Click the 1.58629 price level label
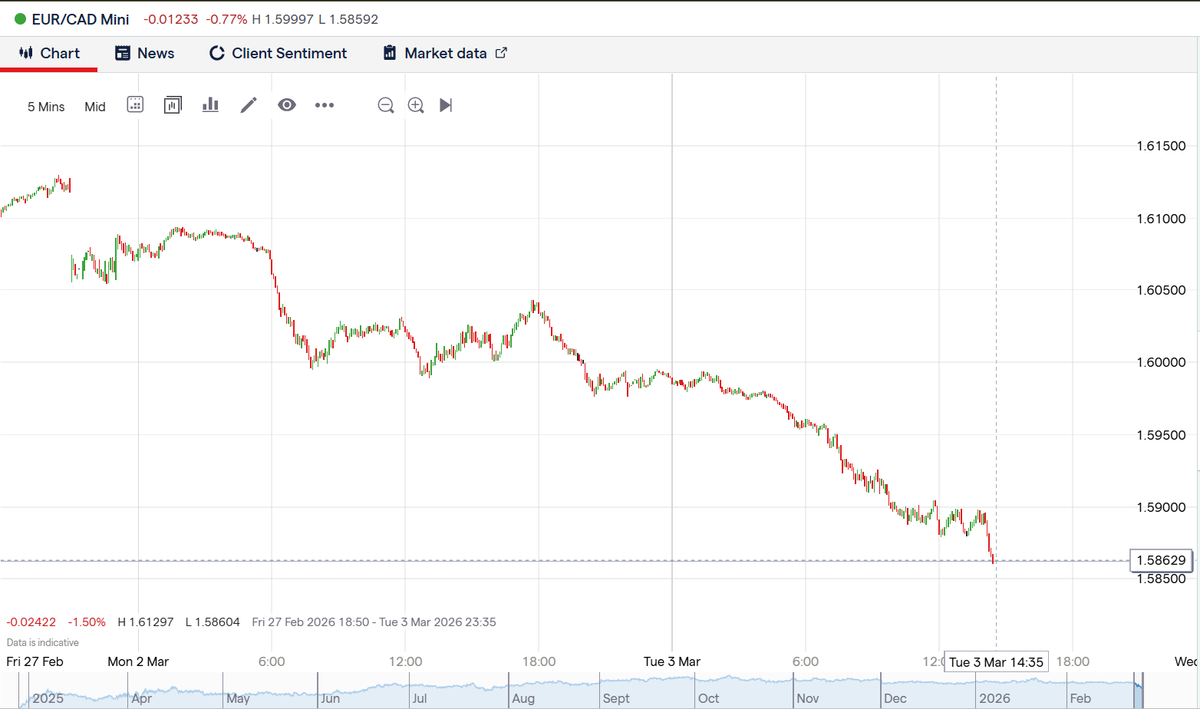 click(x=1161, y=561)
